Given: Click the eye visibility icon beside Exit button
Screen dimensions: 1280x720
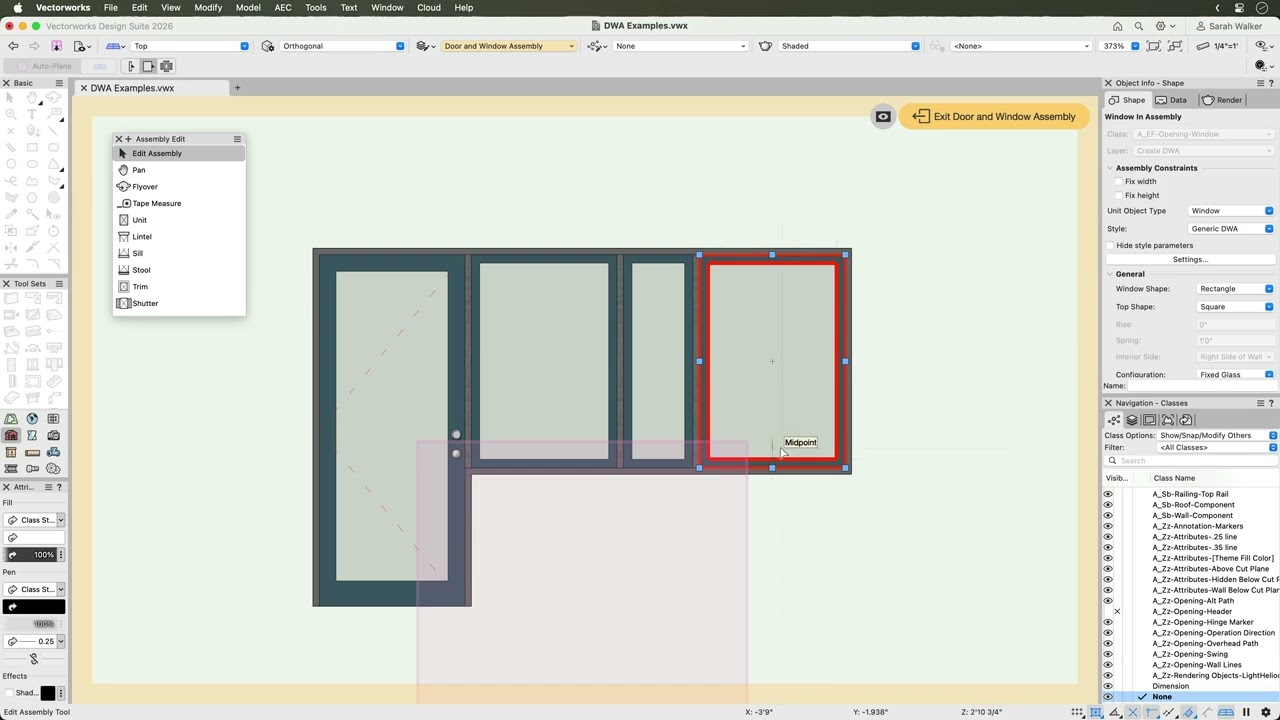Looking at the screenshot, I should click(883, 117).
